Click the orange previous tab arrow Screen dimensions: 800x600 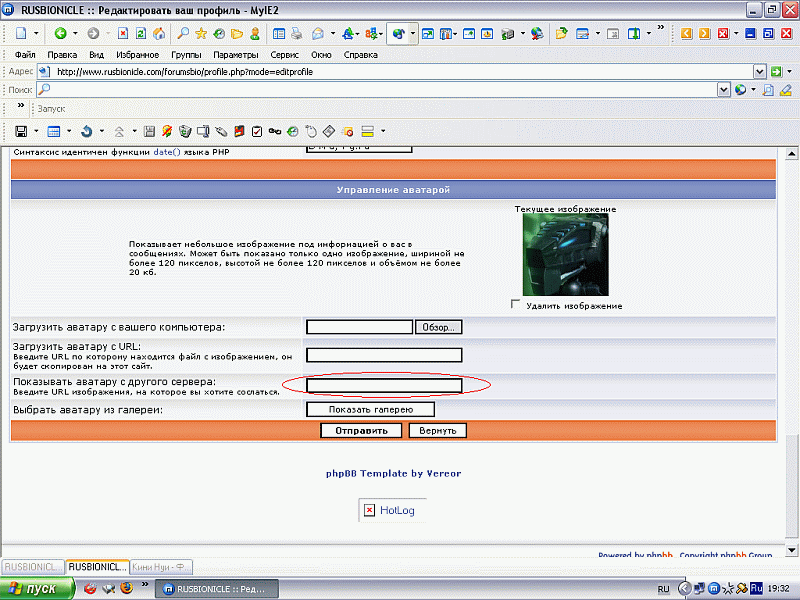point(687,34)
